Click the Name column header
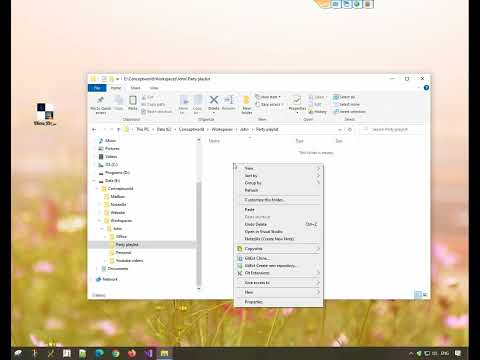Image resolution: width=480 pixels, height=360 pixels. pyautogui.click(x=214, y=141)
